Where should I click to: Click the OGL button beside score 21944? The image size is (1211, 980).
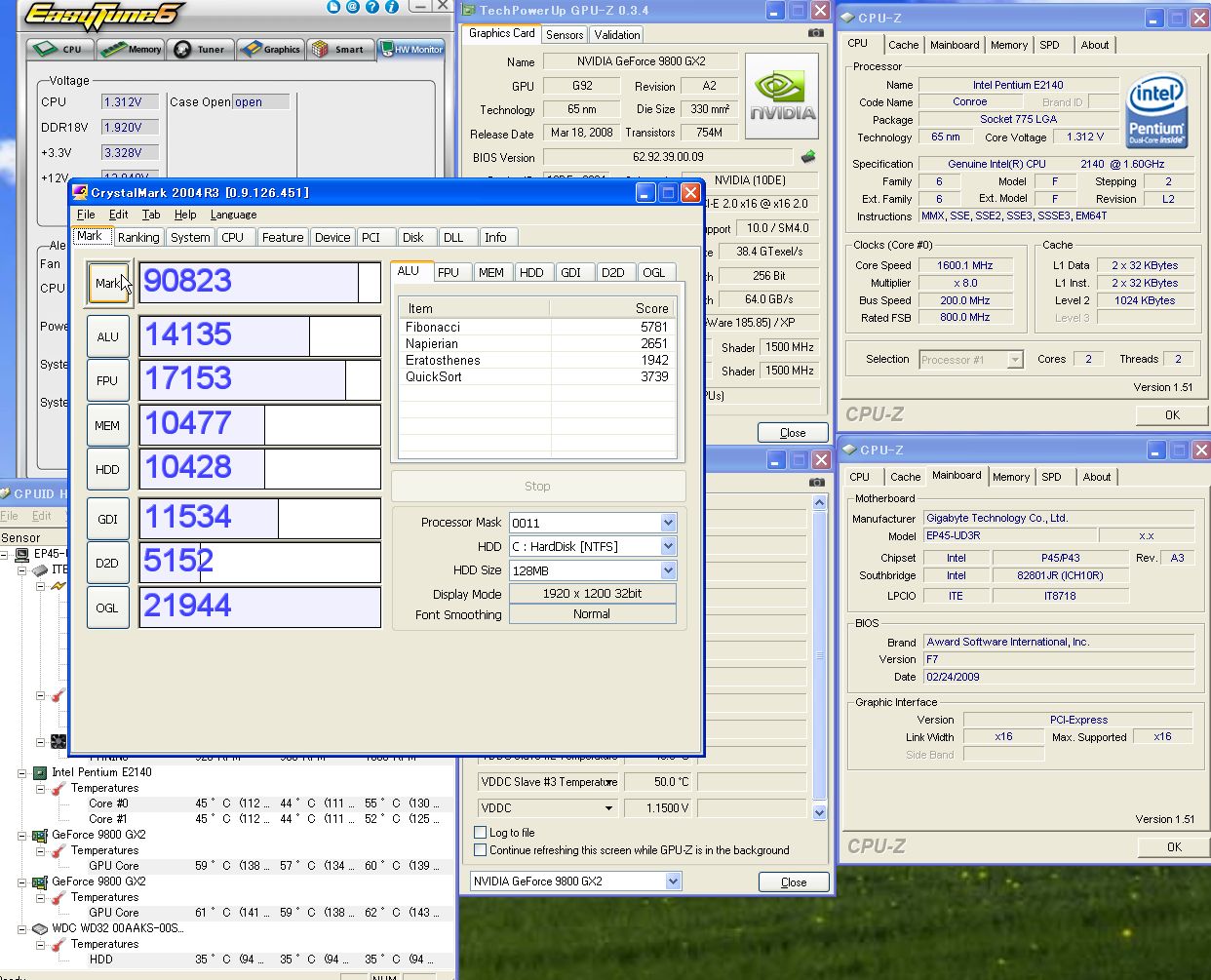coord(107,608)
